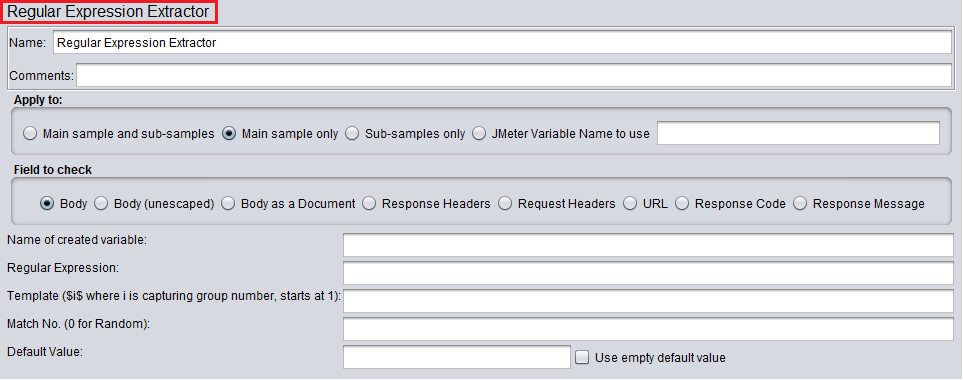The width and height of the screenshot is (963, 380).
Task: Choose 'URL' as field to check
Action: point(630,203)
